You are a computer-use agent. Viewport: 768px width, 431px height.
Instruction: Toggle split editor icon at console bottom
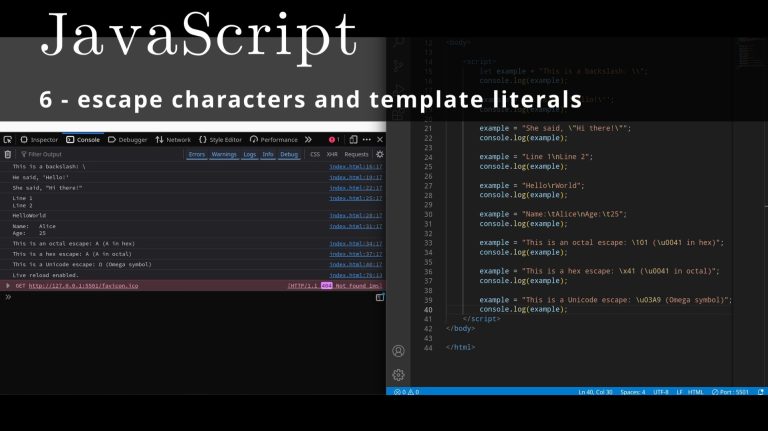pyautogui.click(x=380, y=297)
